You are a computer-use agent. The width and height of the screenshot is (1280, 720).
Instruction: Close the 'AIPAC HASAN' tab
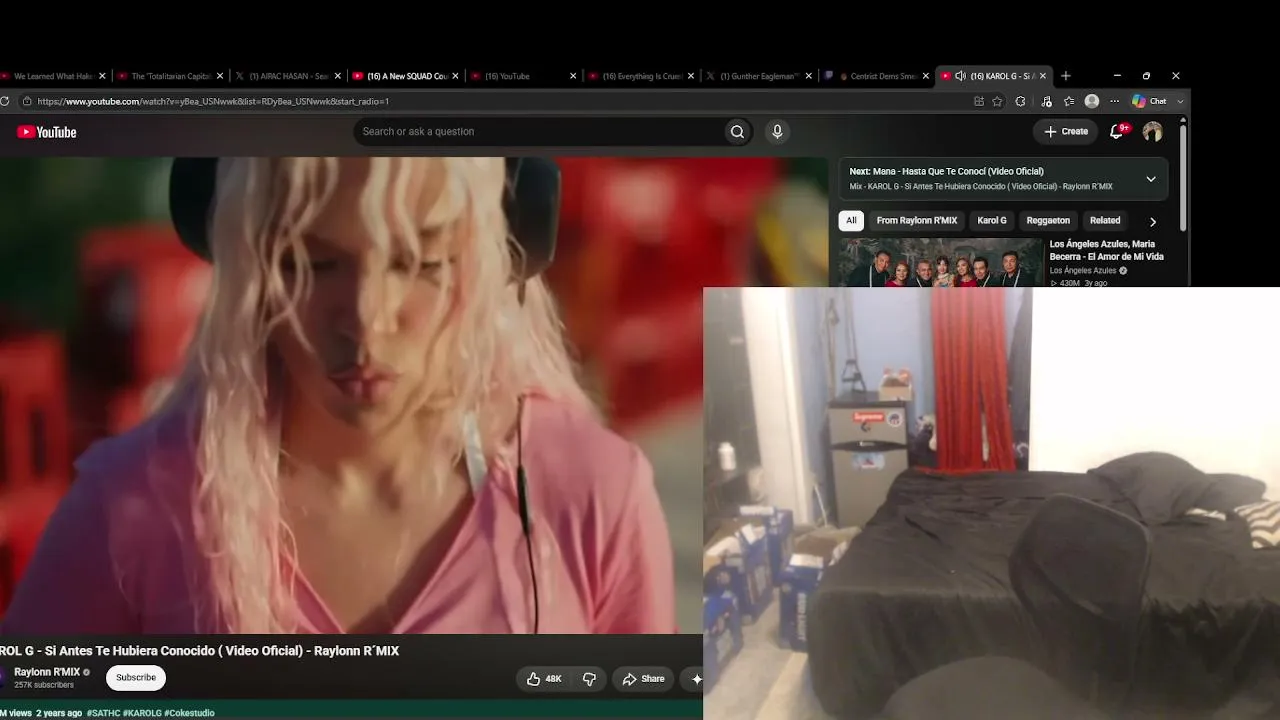click(338, 76)
